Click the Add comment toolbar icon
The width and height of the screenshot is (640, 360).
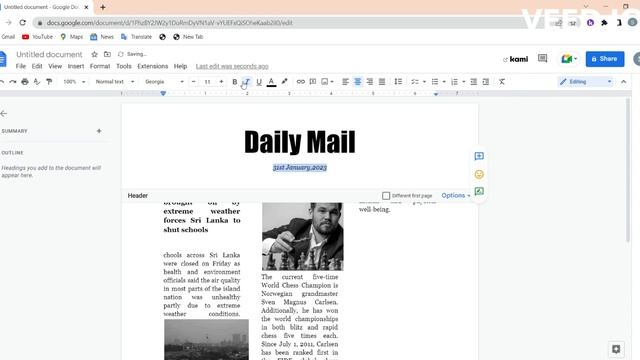[x=313, y=82]
